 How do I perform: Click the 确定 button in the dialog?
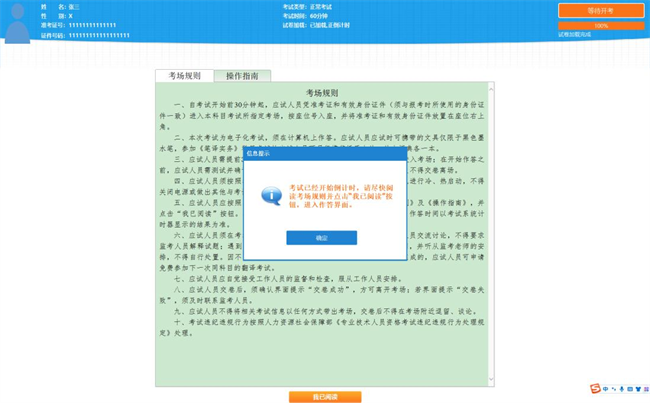coord(321,238)
